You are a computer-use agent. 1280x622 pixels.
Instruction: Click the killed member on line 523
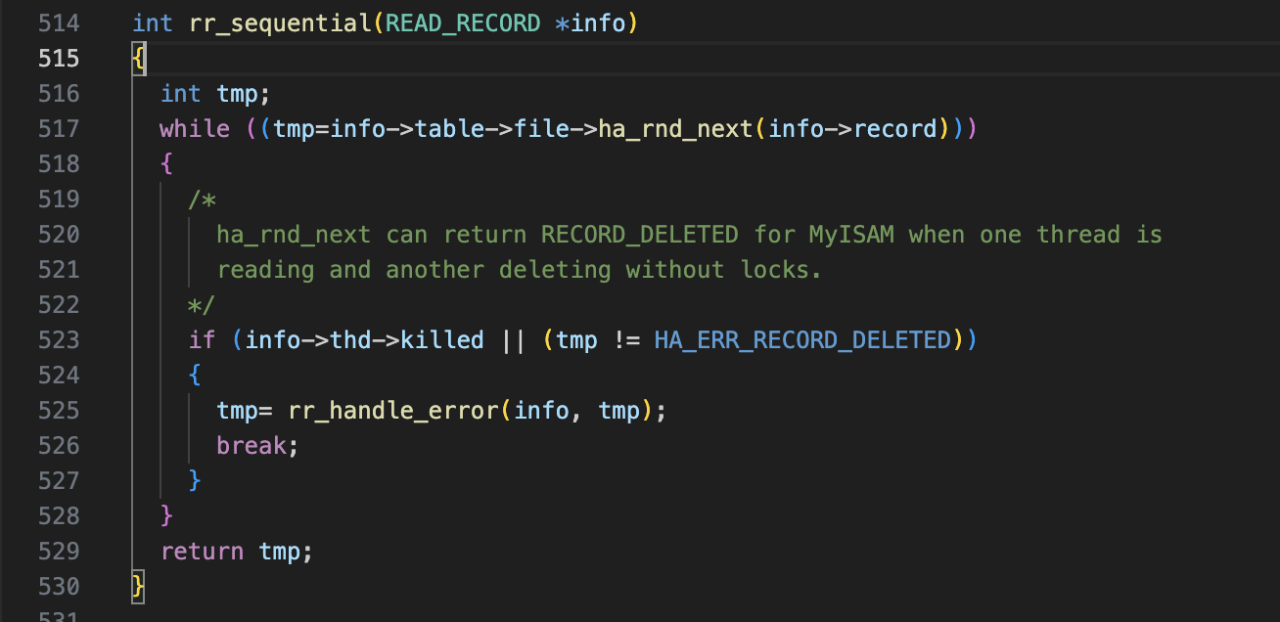pyautogui.click(x=442, y=340)
